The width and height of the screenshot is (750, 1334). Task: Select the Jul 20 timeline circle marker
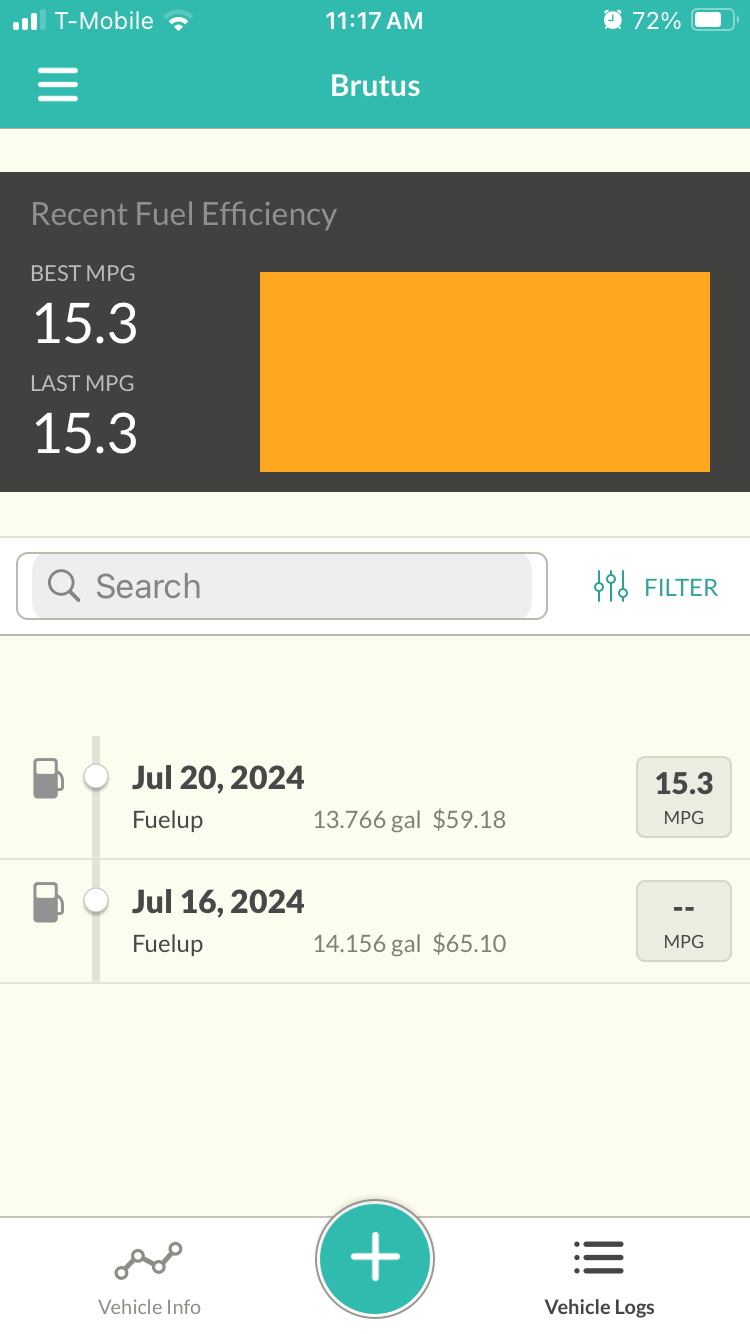96,776
